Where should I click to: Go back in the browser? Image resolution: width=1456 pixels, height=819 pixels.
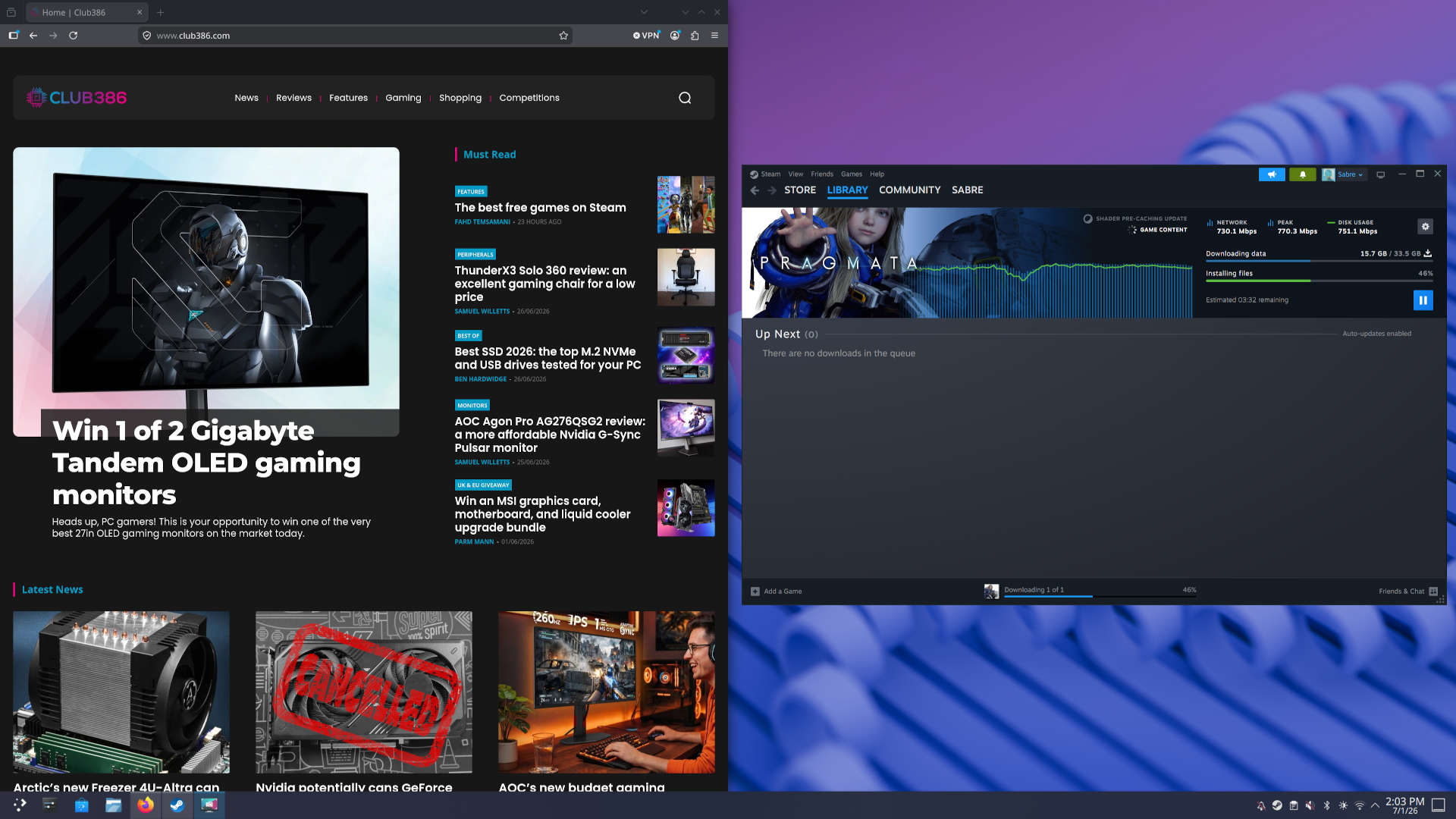[33, 36]
